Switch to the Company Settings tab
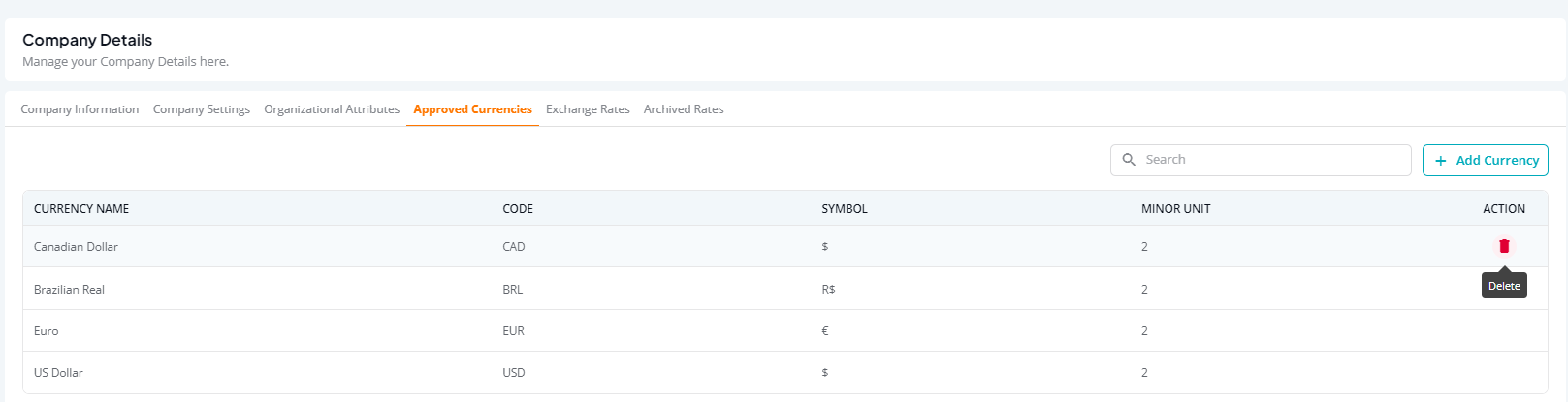The width and height of the screenshot is (1568, 402). (x=202, y=109)
